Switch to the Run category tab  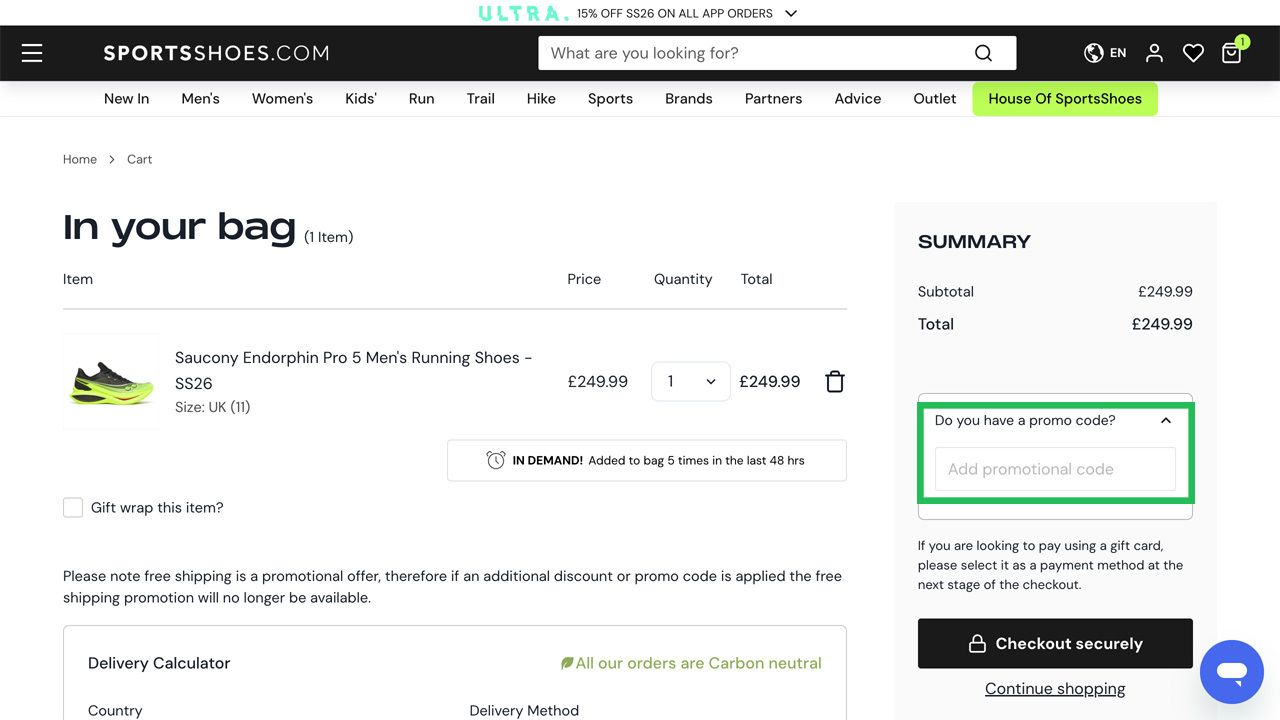tap(421, 98)
